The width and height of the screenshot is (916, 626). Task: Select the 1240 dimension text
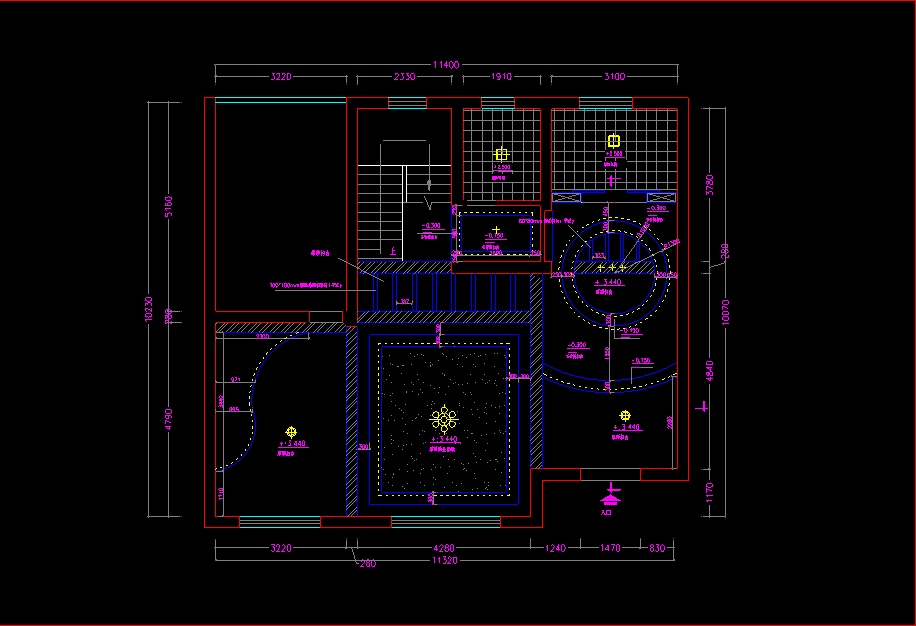click(x=555, y=548)
